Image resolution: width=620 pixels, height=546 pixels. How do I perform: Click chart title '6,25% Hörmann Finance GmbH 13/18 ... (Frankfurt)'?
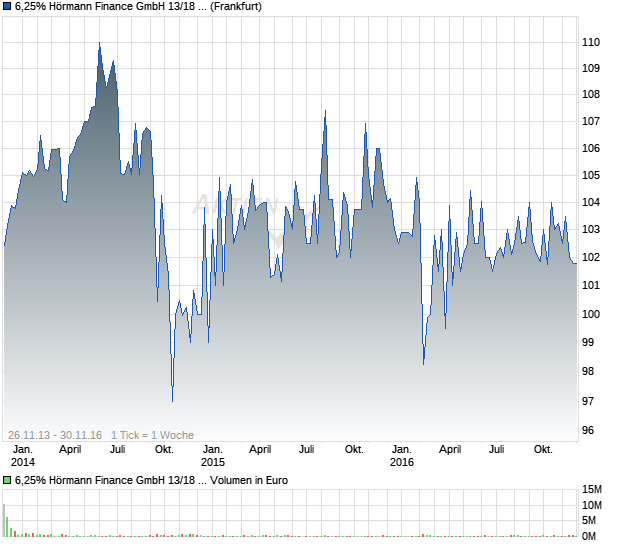(138, 6)
